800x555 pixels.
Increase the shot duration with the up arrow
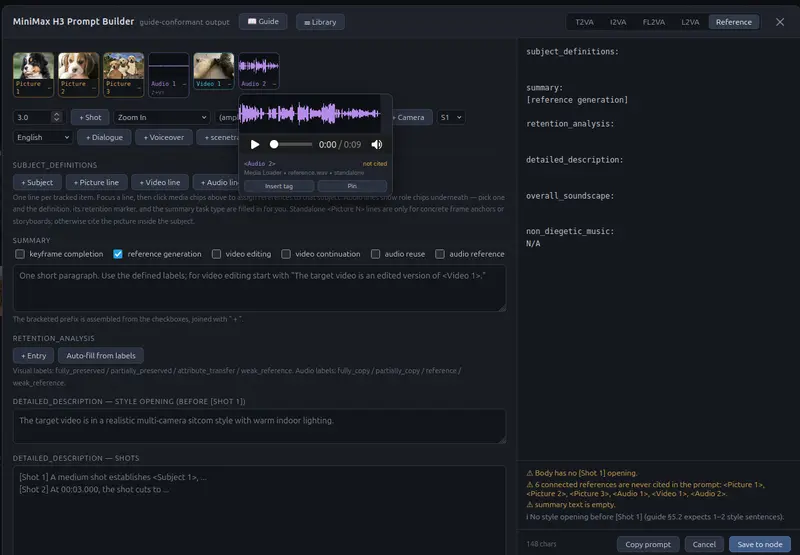click(x=57, y=114)
